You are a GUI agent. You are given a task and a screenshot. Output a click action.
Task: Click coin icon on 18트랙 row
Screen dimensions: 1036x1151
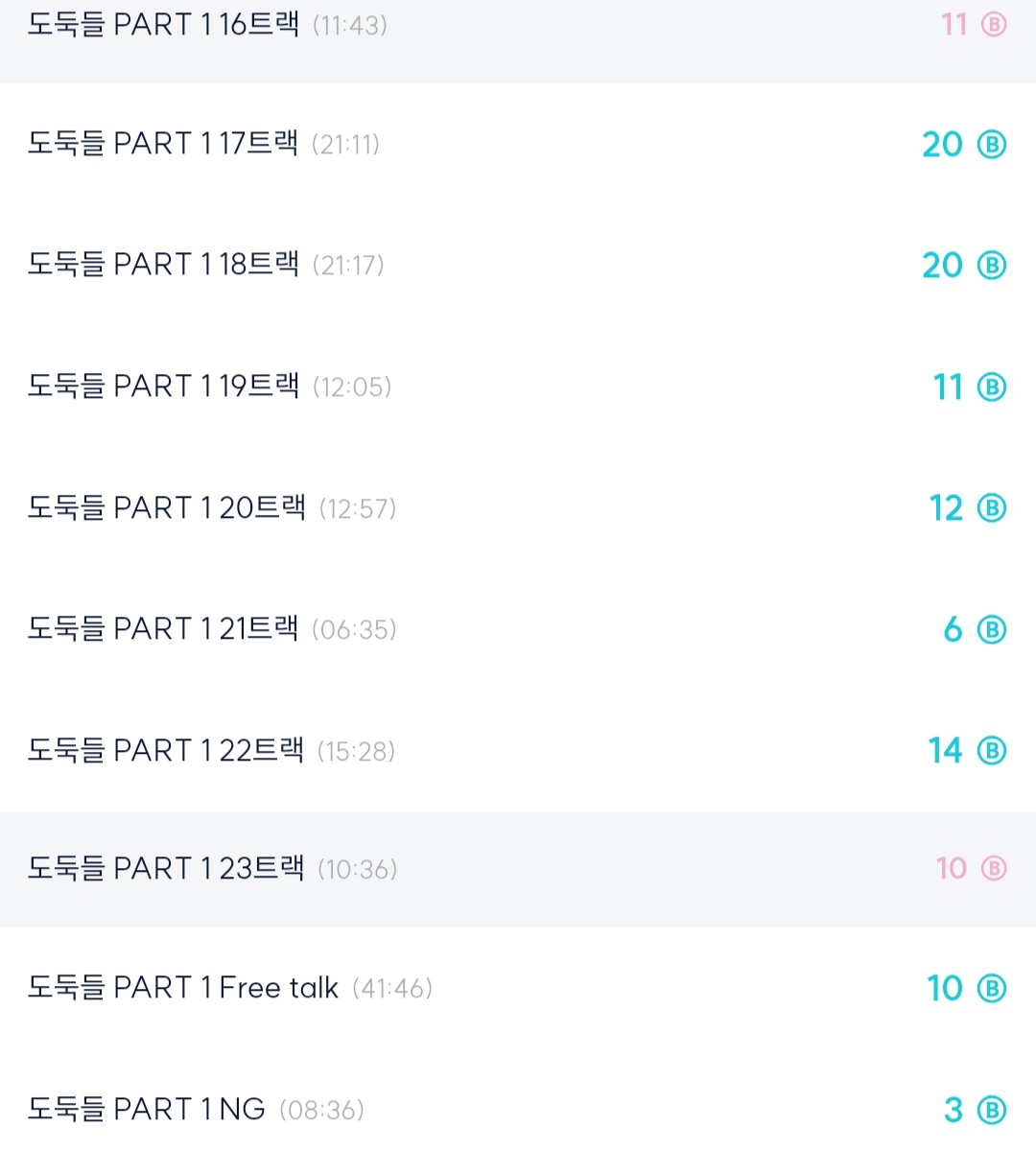(x=992, y=266)
